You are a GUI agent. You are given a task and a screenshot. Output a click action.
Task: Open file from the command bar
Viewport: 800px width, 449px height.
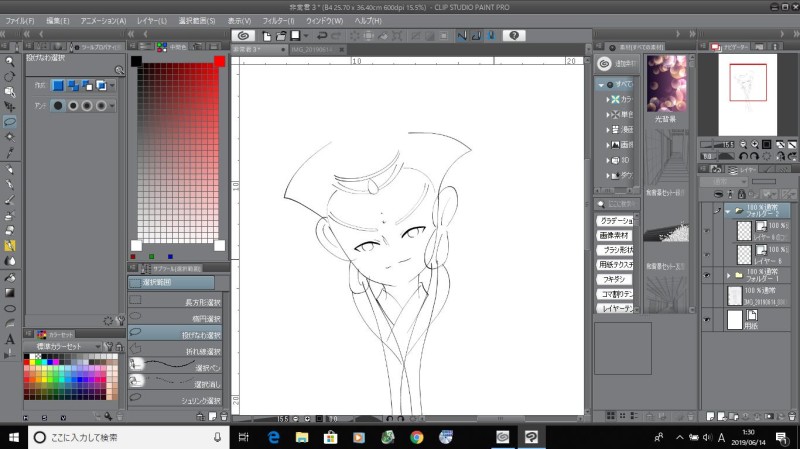pos(281,36)
